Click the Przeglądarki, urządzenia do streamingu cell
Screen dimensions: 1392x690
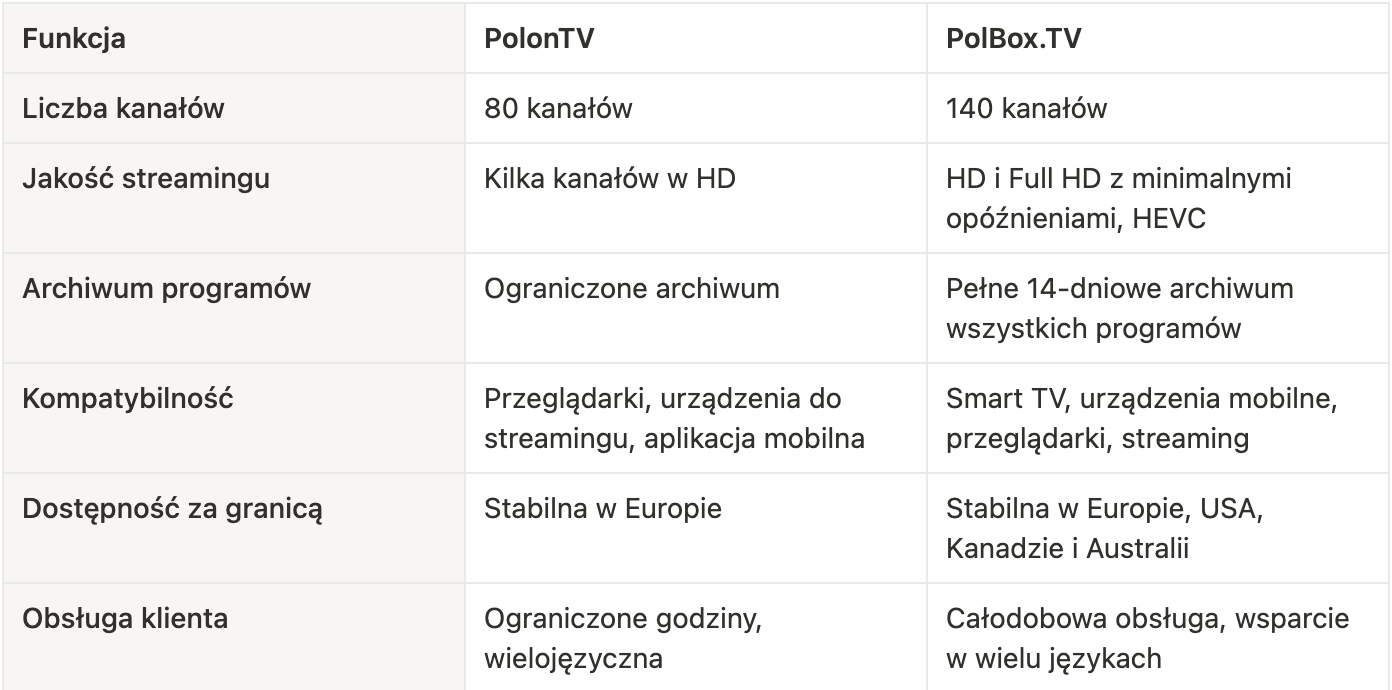pyautogui.click(x=674, y=418)
